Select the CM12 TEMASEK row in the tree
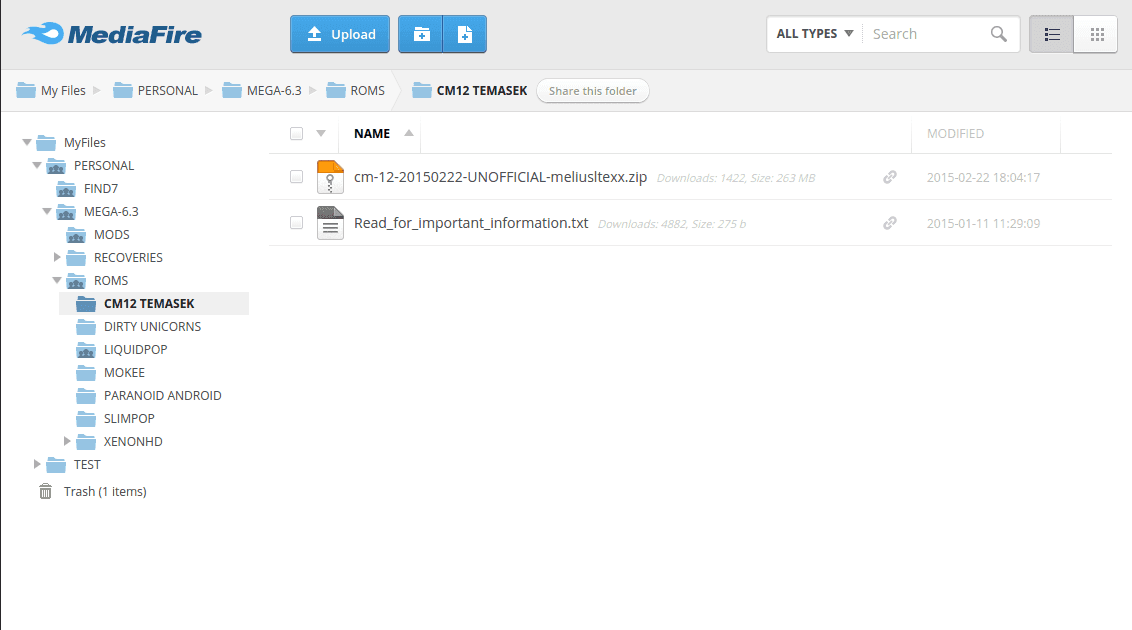Image resolution: width=1132 pixels, height=630 pixels. [x=154, y=304]
